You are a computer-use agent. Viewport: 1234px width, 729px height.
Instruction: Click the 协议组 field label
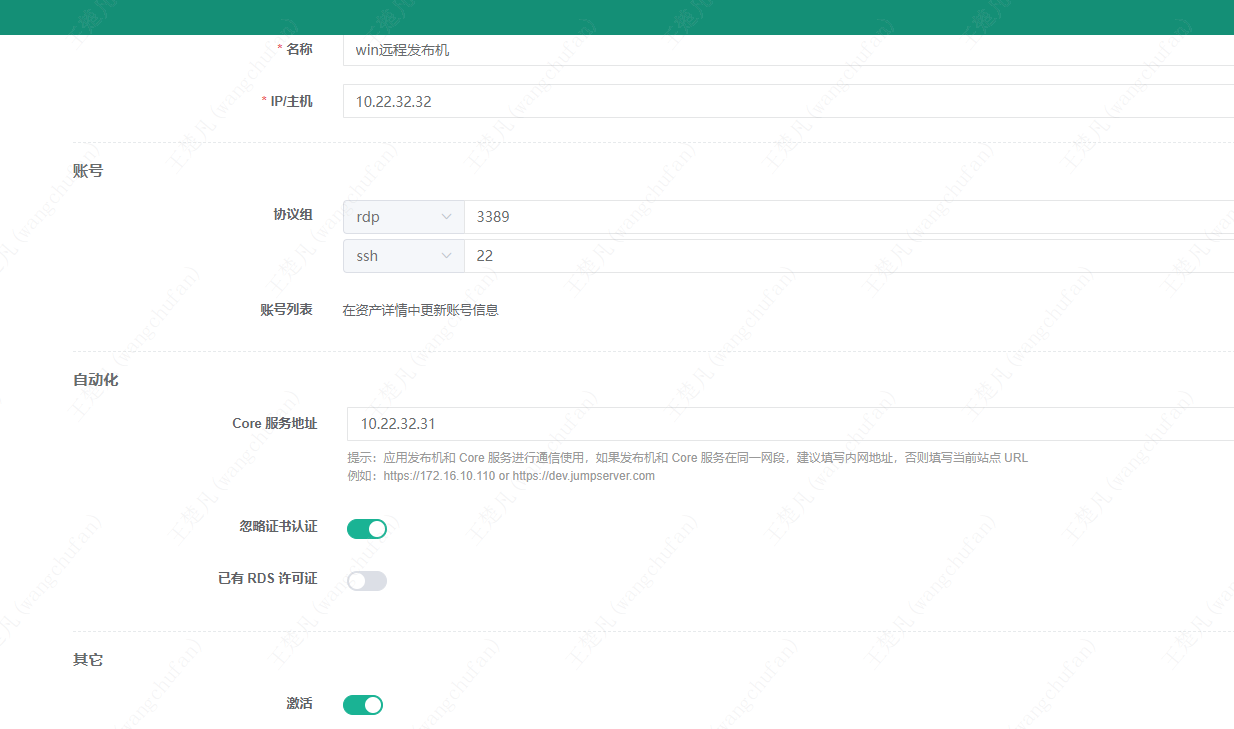(293, 215)
